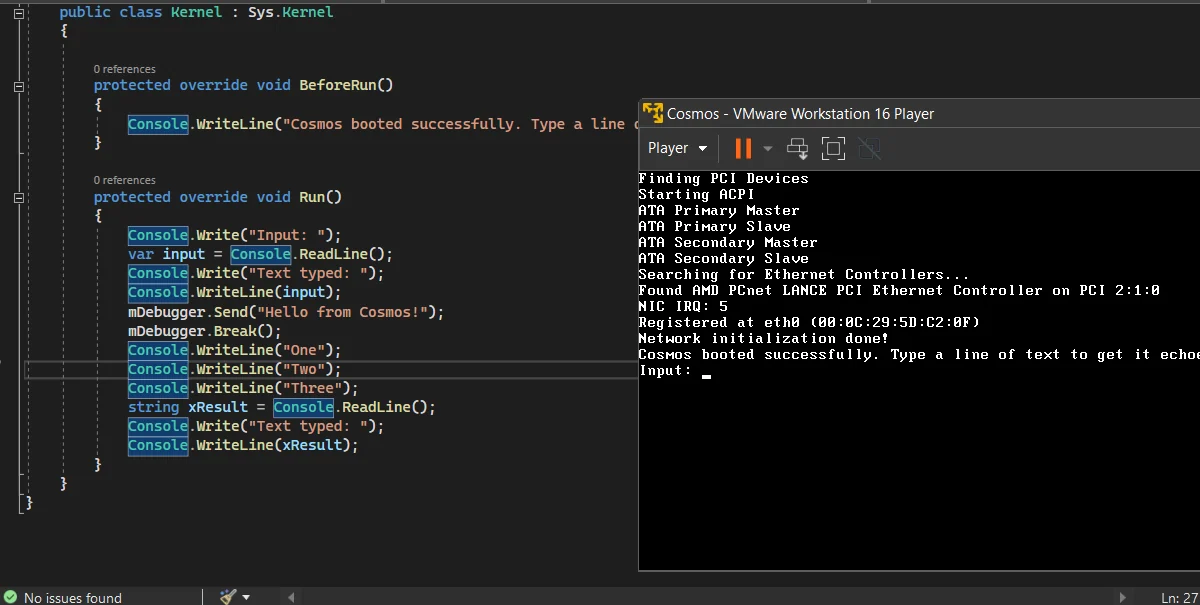The image size is (1200, 605).
Task: Collapse the Run method outlining region
Action: 18,198
